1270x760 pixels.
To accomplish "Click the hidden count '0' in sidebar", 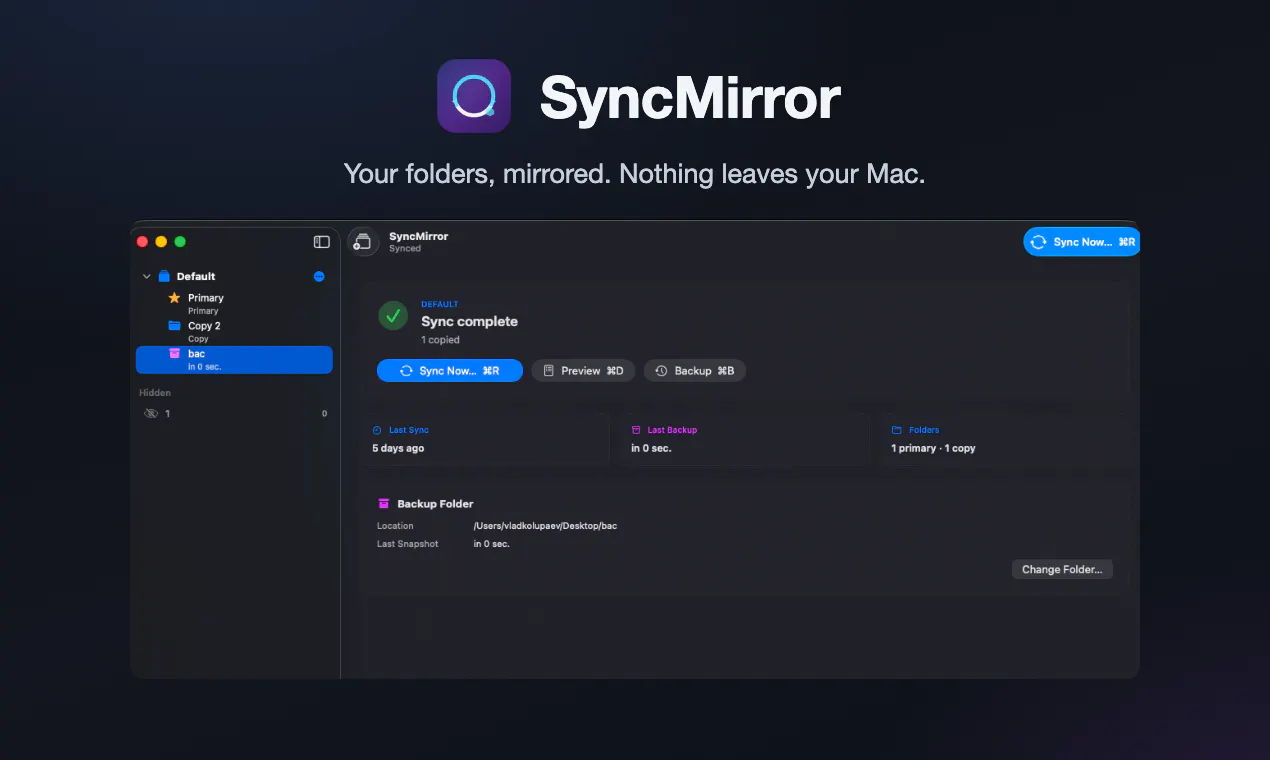I will tap(324, 413).
